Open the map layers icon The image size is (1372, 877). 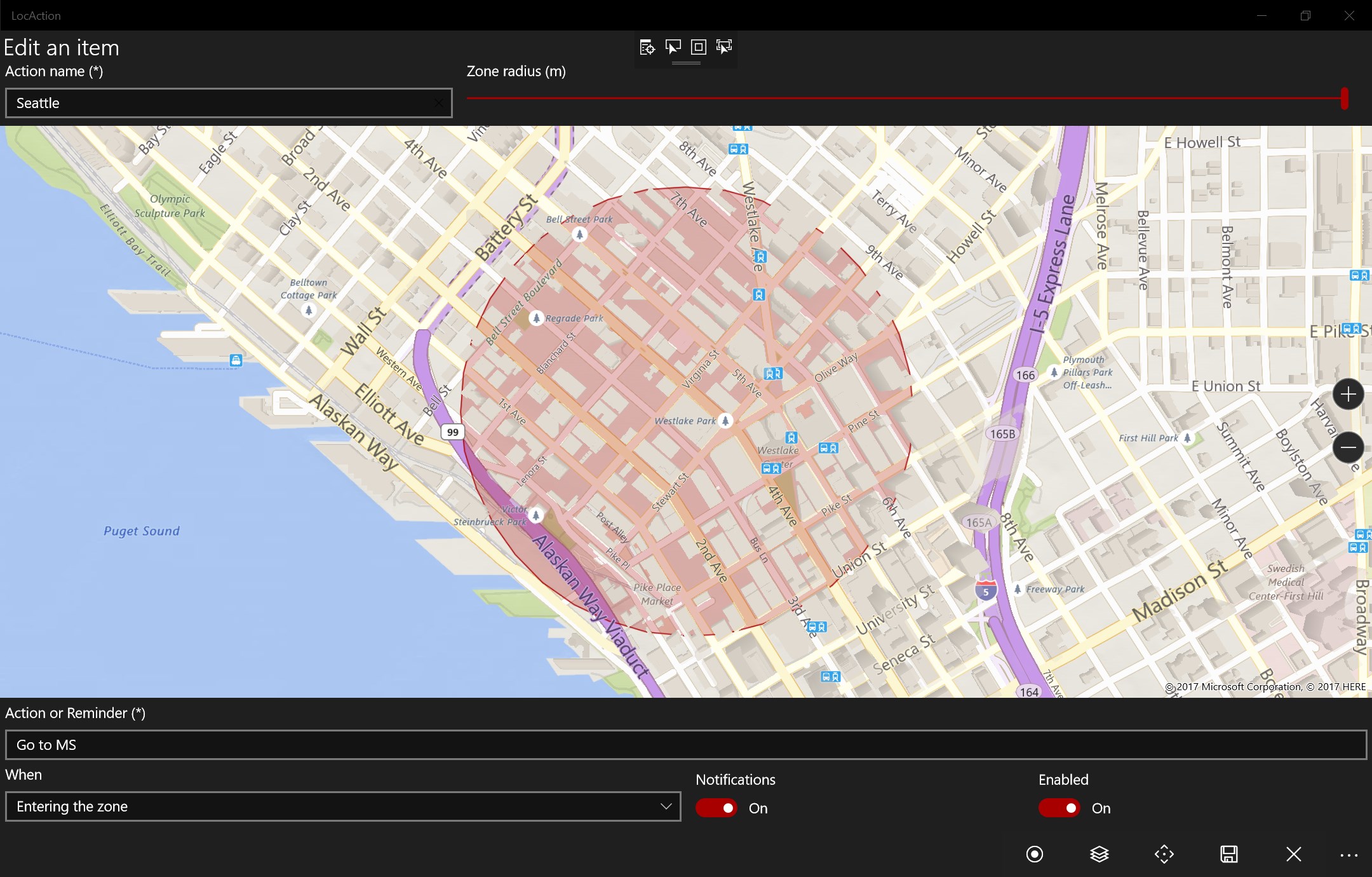tap(1099, 854)
